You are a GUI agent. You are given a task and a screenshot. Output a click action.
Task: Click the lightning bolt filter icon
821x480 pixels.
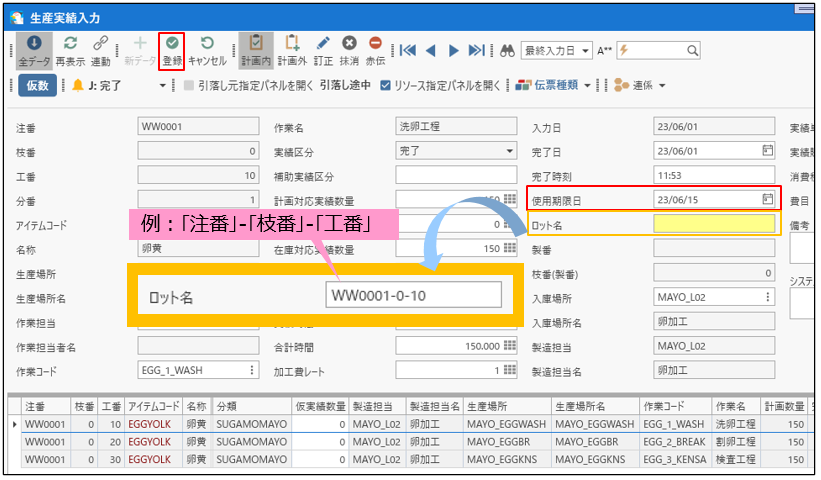pos(624,50)
